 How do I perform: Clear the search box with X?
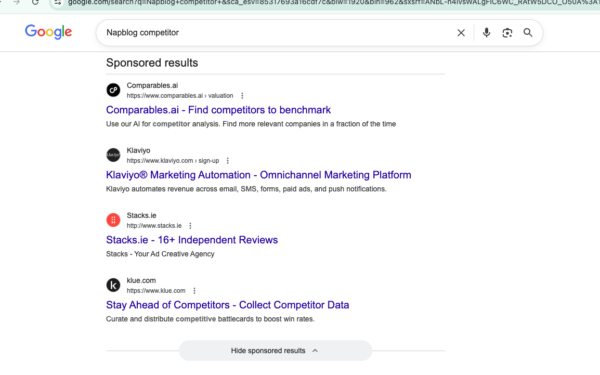coord(461,33)
